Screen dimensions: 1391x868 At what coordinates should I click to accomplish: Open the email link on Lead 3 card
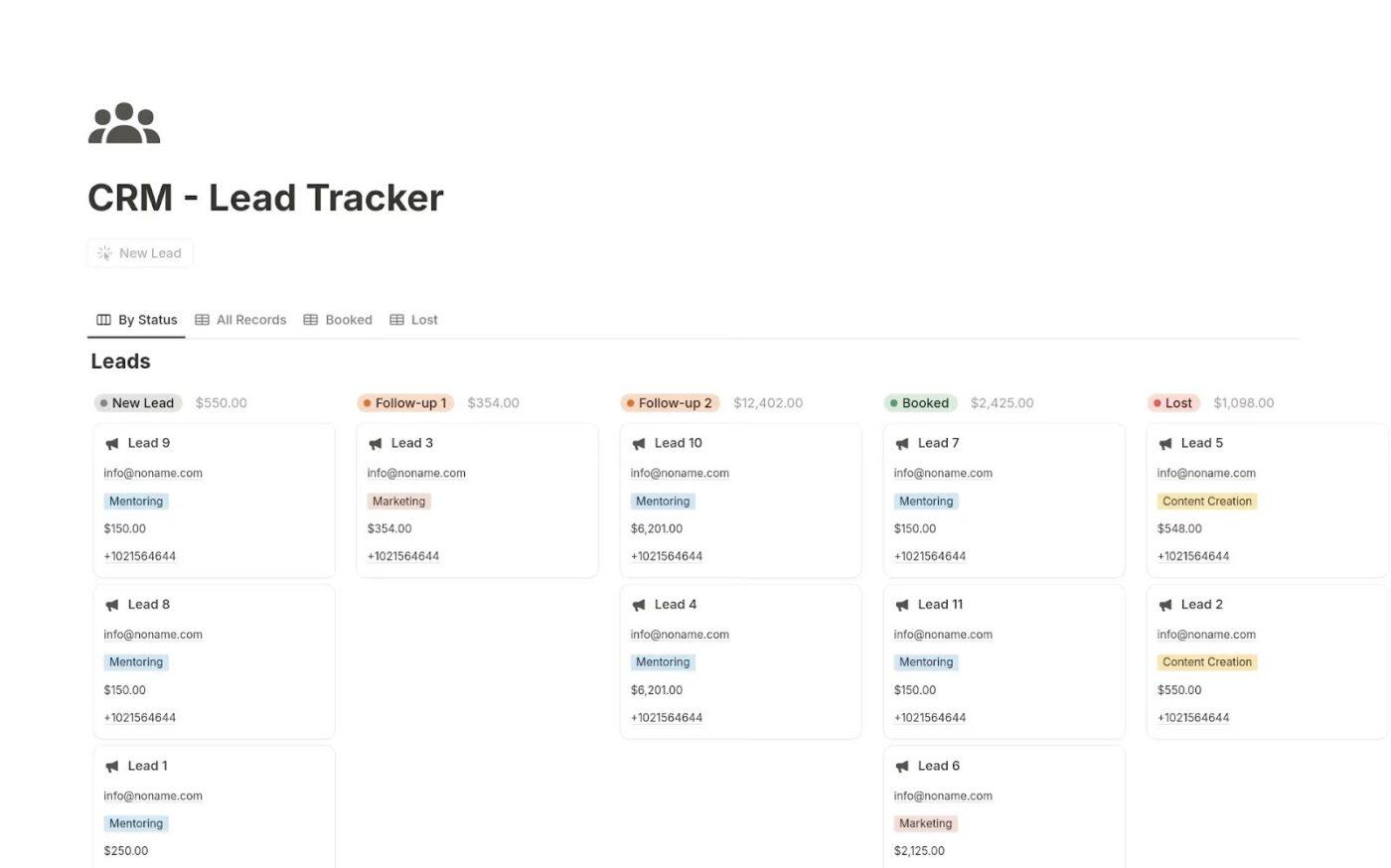415,473
